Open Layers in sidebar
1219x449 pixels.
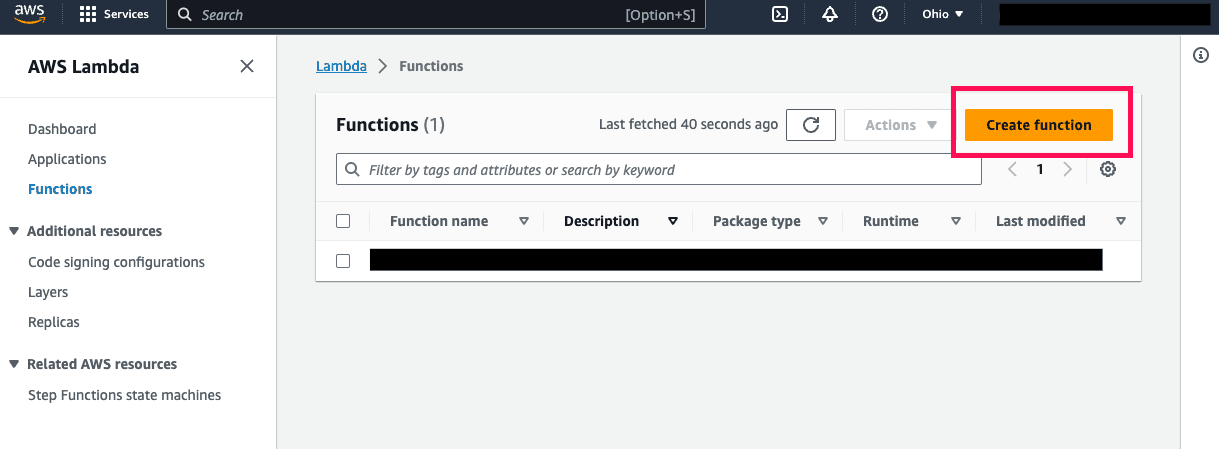point(48,292)
